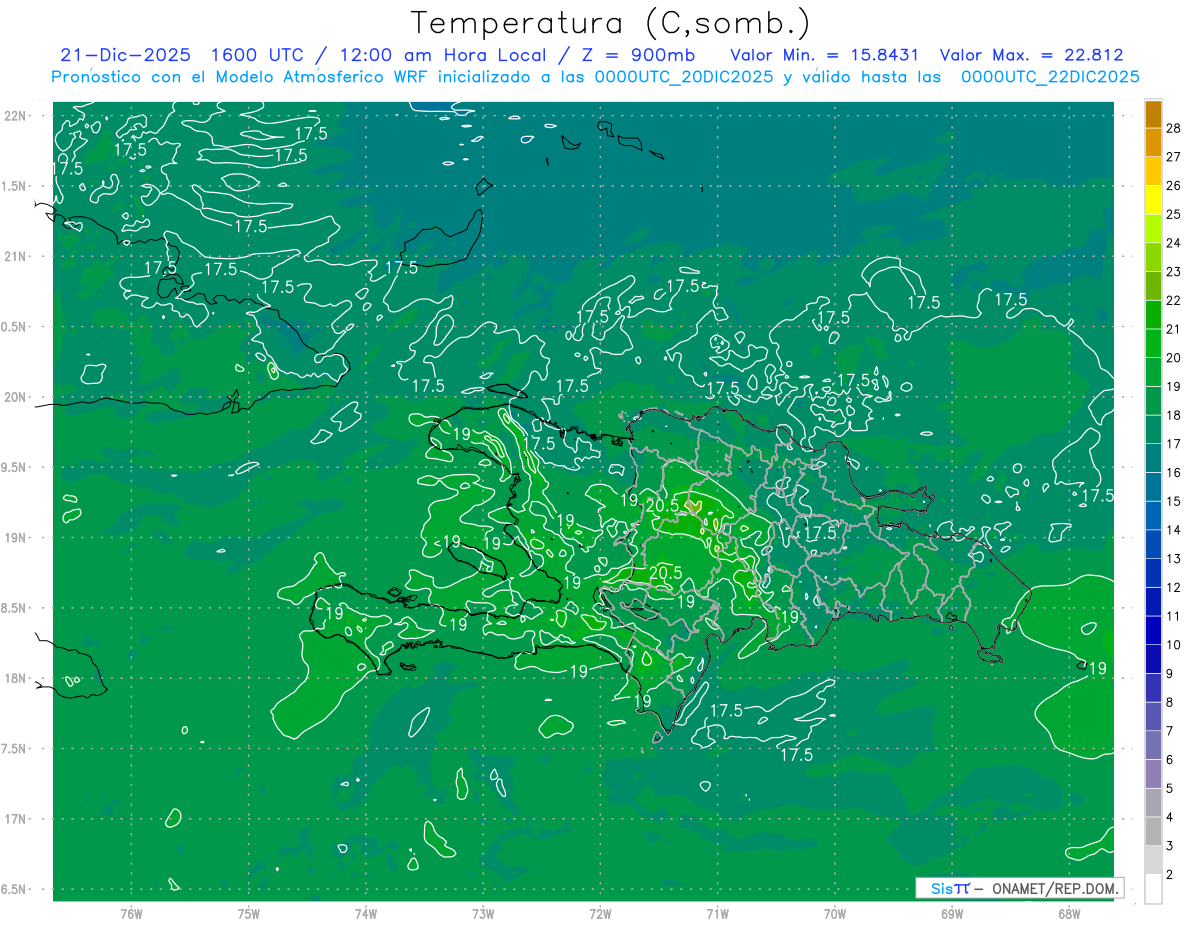Click the "10" label on the color scale
Screen dimensions: 1200x927
point(1174,645)
